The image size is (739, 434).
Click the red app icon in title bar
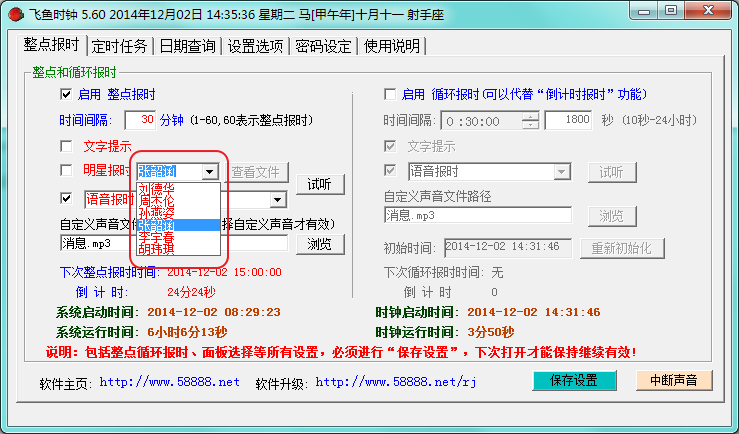coord(16,15)
